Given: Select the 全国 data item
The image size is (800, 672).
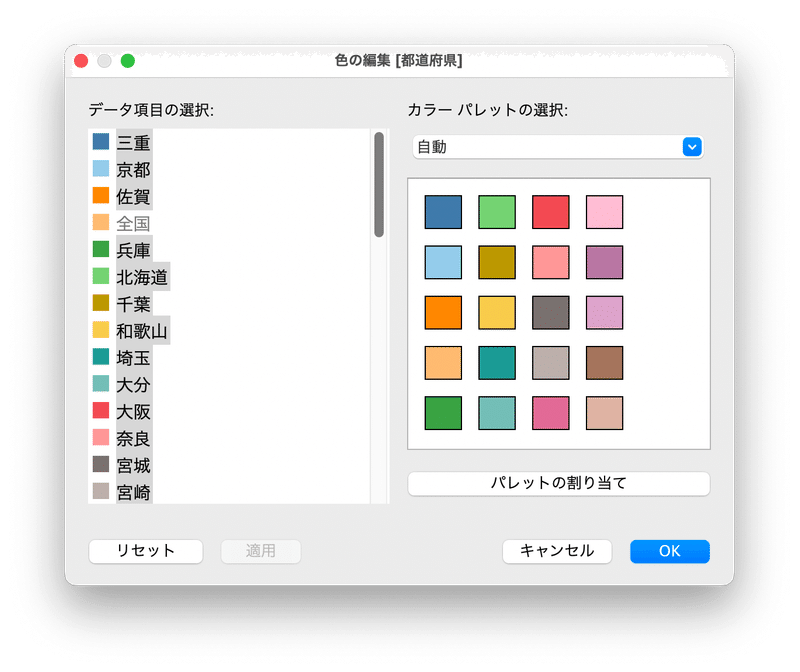Looking at the screenshot, I should click(x=134, y=223).
